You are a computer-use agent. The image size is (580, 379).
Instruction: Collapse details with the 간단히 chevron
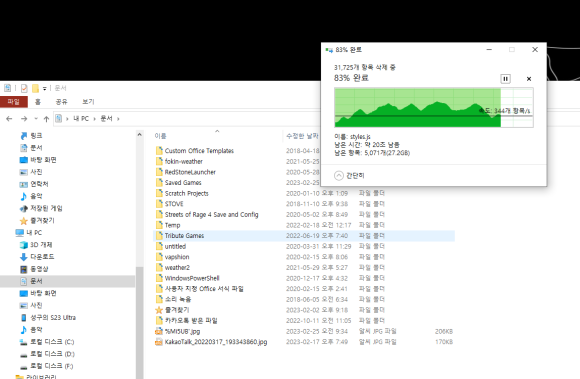coord(339,176)
